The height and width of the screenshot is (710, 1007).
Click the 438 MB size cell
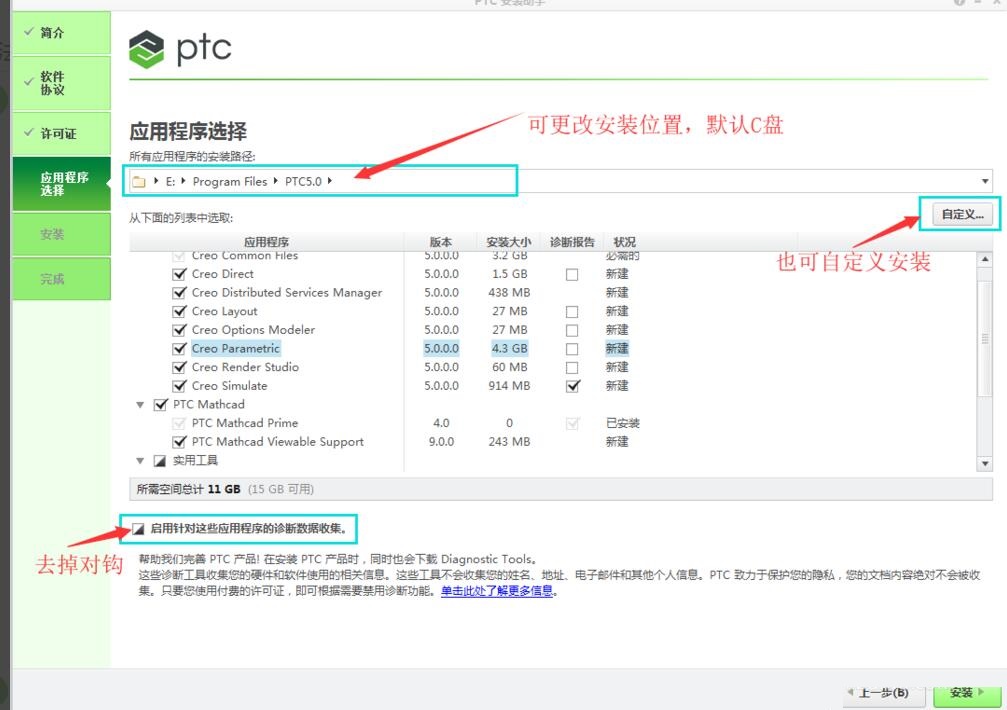click(x=509, y=293)
